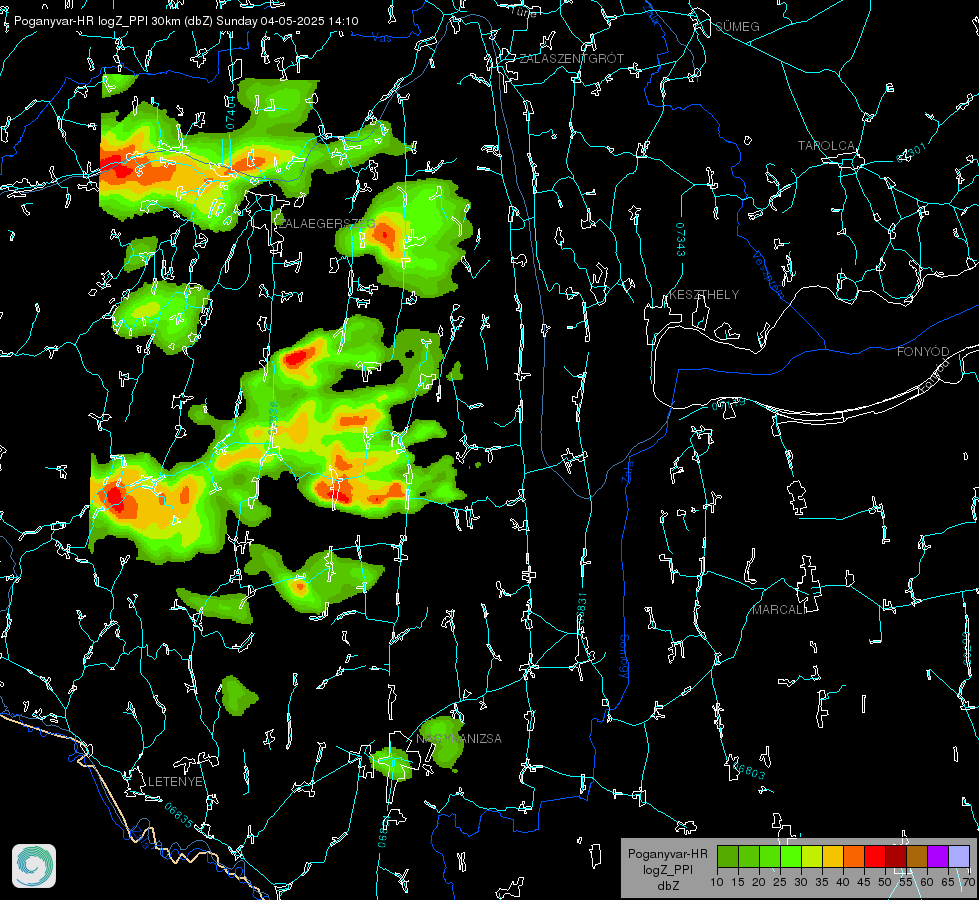The width and height of the screenshot is (979, 900).
Task: Select the 40-45 dBZ orange legend swatch
Action: point(854,856)
